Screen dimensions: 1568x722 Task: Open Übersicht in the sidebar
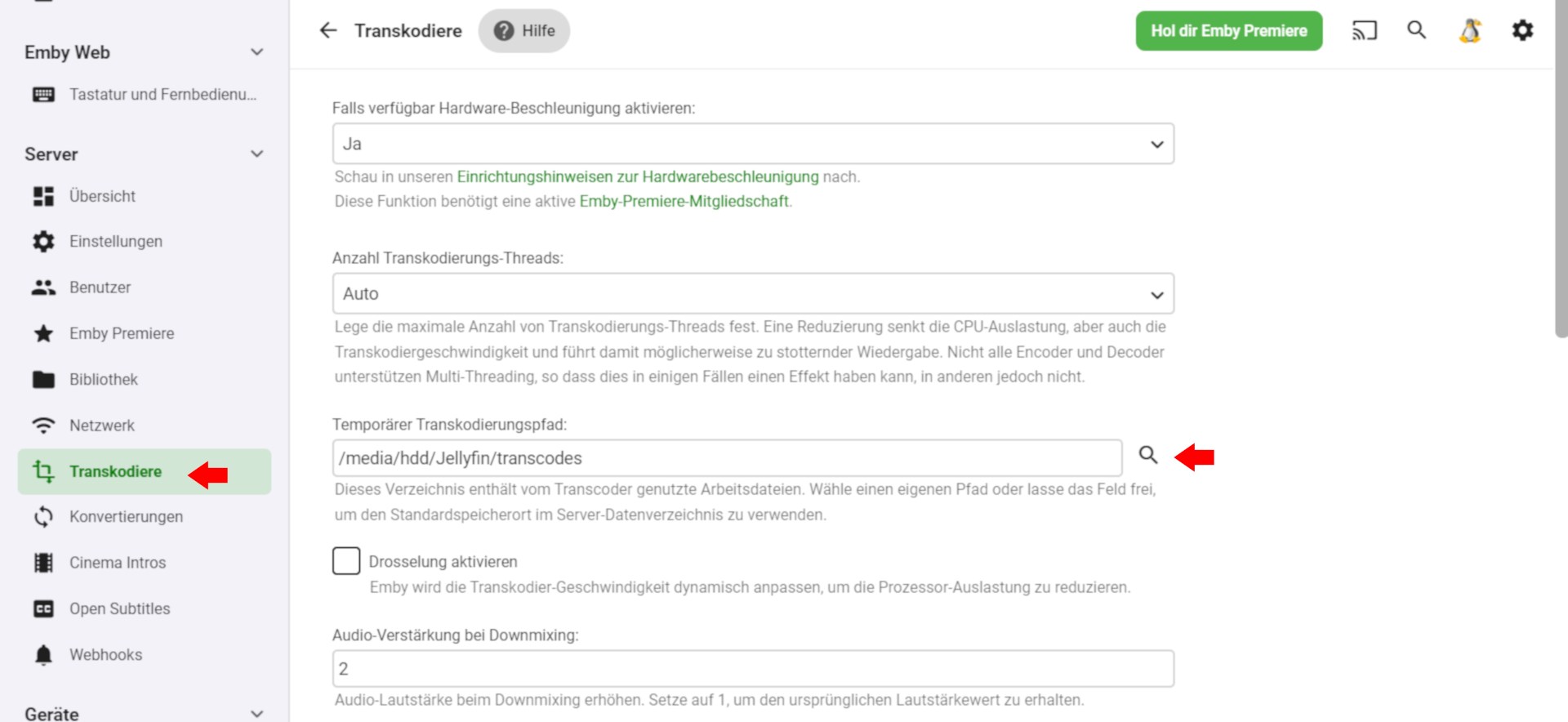click(102, 196)
